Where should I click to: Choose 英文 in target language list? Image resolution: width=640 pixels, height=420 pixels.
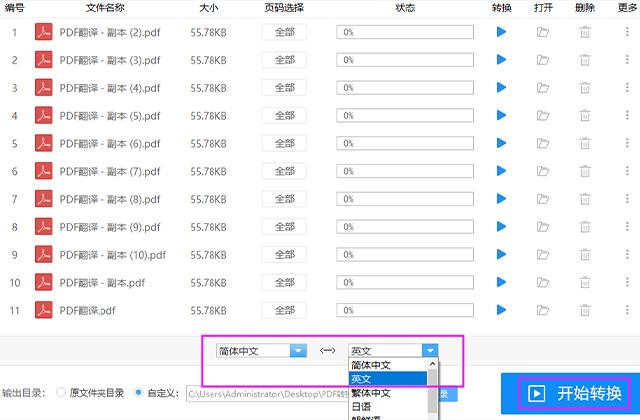[388, 379]
